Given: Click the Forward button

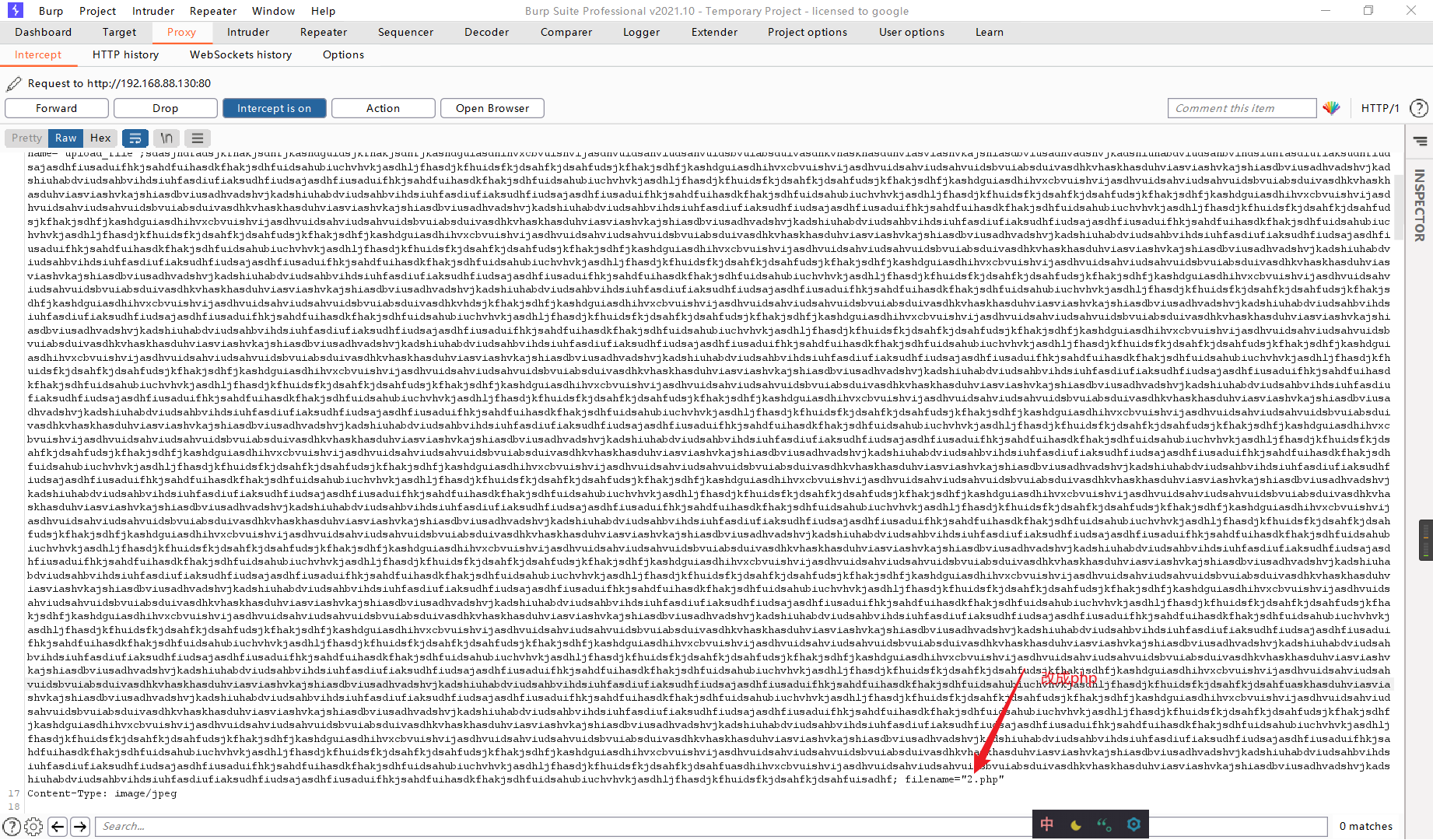Looking at the screenshot, I should [x=56, y=108].
